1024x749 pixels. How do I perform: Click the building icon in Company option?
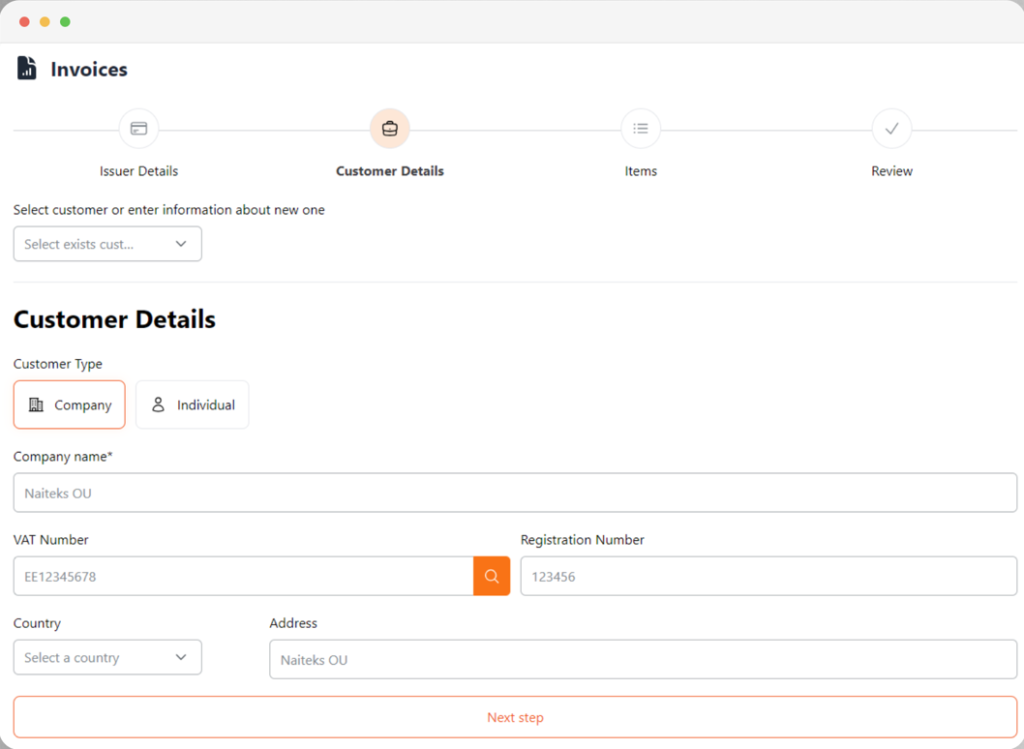pos(36,405)
